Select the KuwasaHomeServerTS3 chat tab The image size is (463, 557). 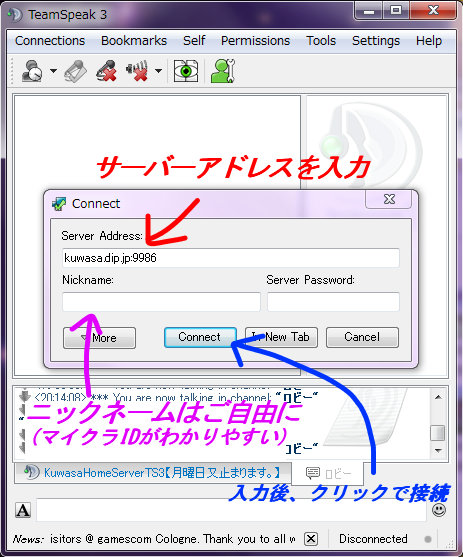coord(153,473)
